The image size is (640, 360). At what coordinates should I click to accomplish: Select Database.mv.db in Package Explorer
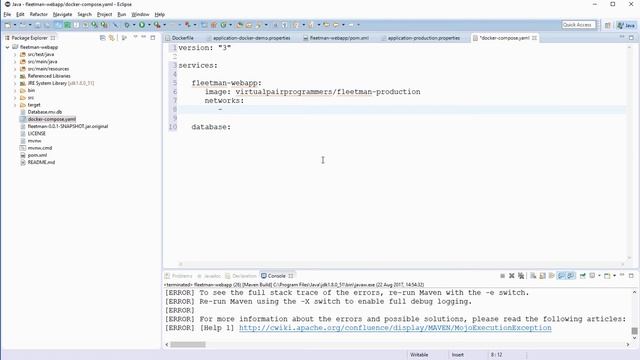pyautogui.click(x=44, y=112)
